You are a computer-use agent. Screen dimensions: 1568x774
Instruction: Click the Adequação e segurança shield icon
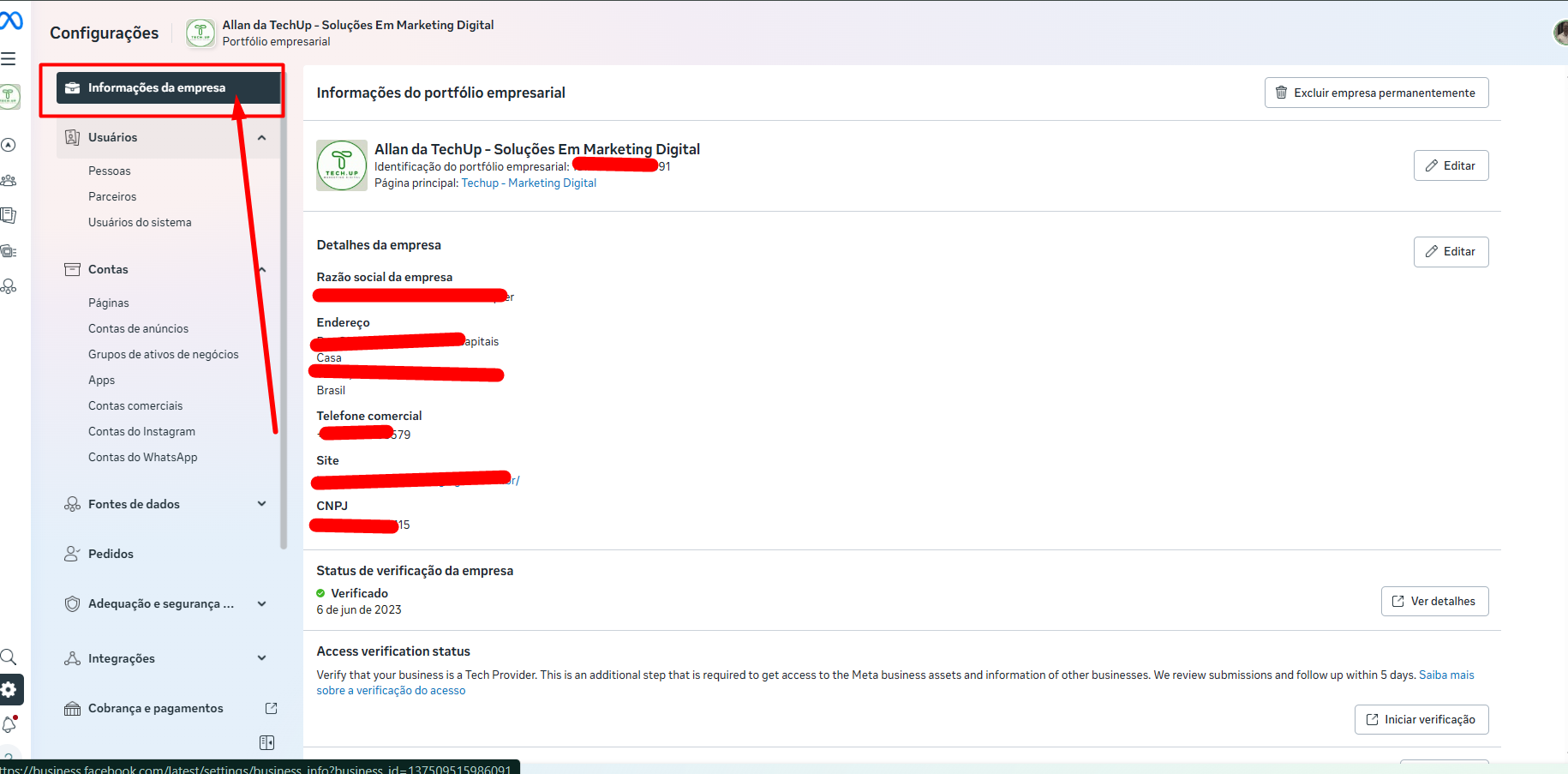point(73,603)
